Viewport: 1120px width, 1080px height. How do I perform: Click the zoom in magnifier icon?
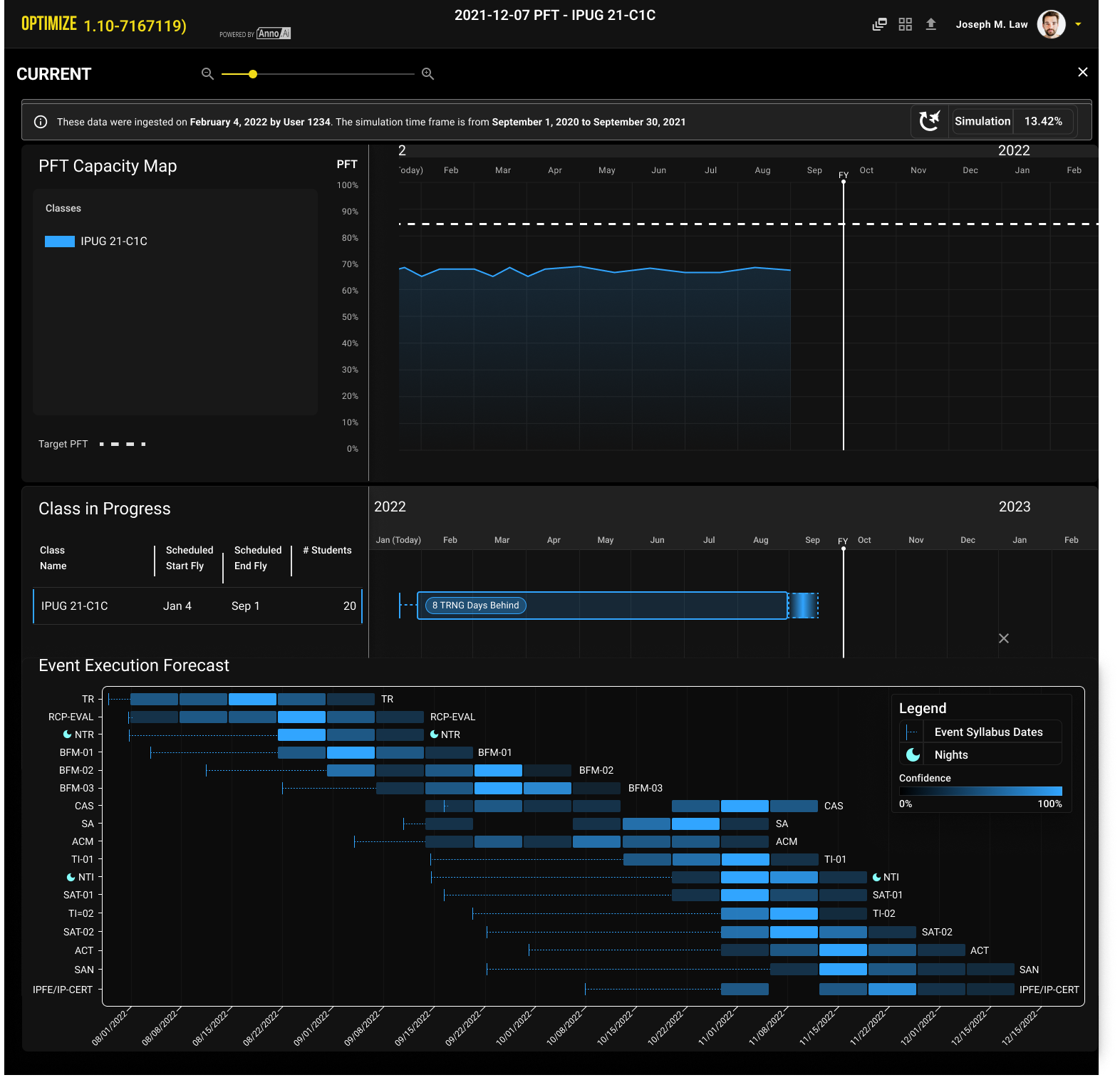click(x=427, y=74)
